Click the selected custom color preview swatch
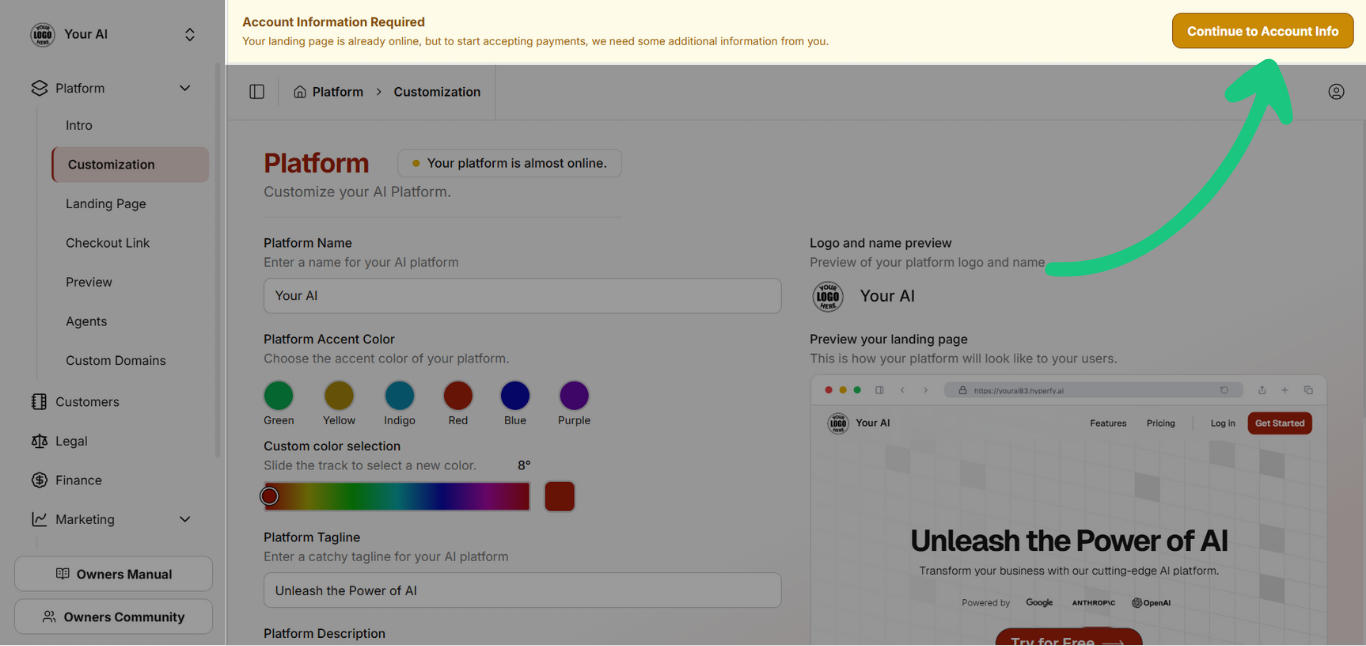The height and width of the screenshot is (646, 1366). (560, 496)
